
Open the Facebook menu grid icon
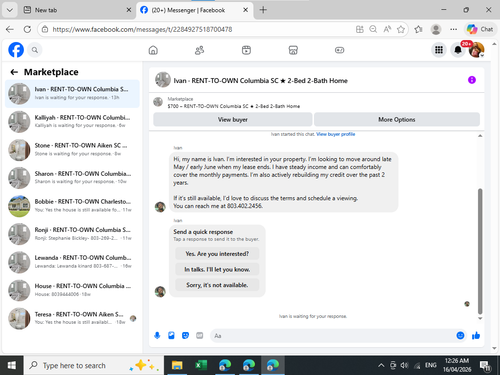pos(439,50)
